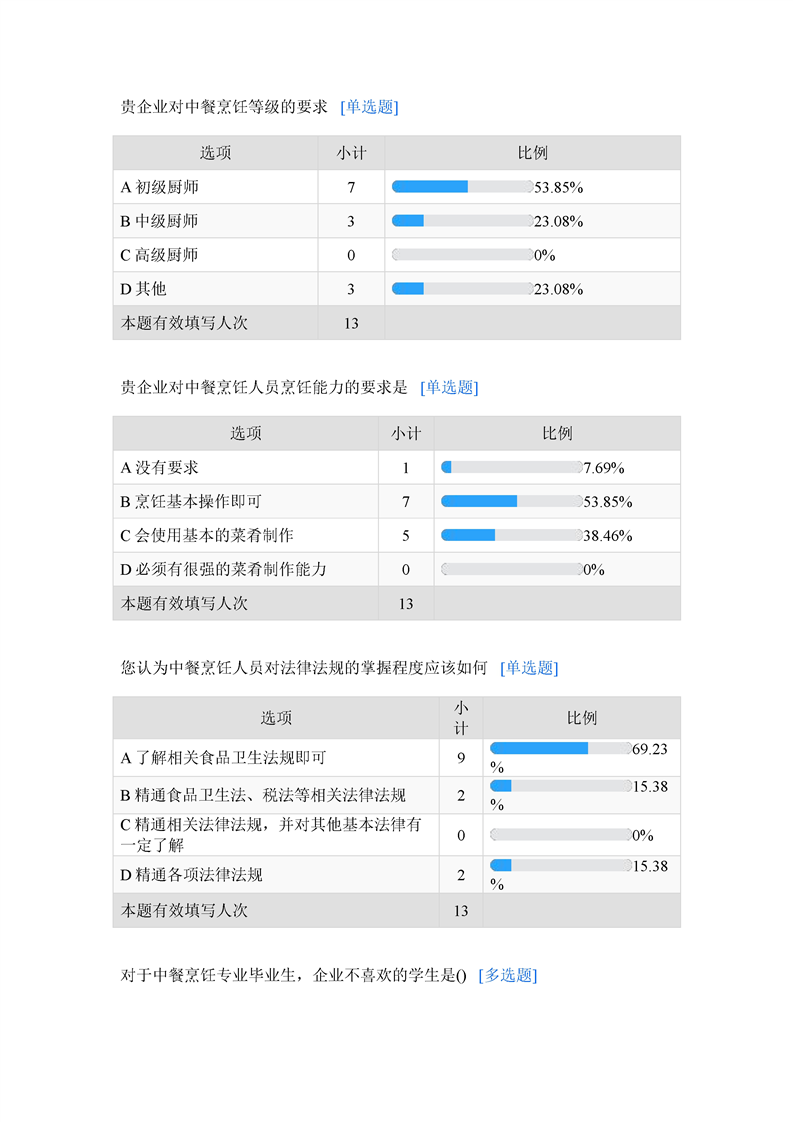Click the [单选题] tag beside 烹饪等级的要求 question

point(369,107)
